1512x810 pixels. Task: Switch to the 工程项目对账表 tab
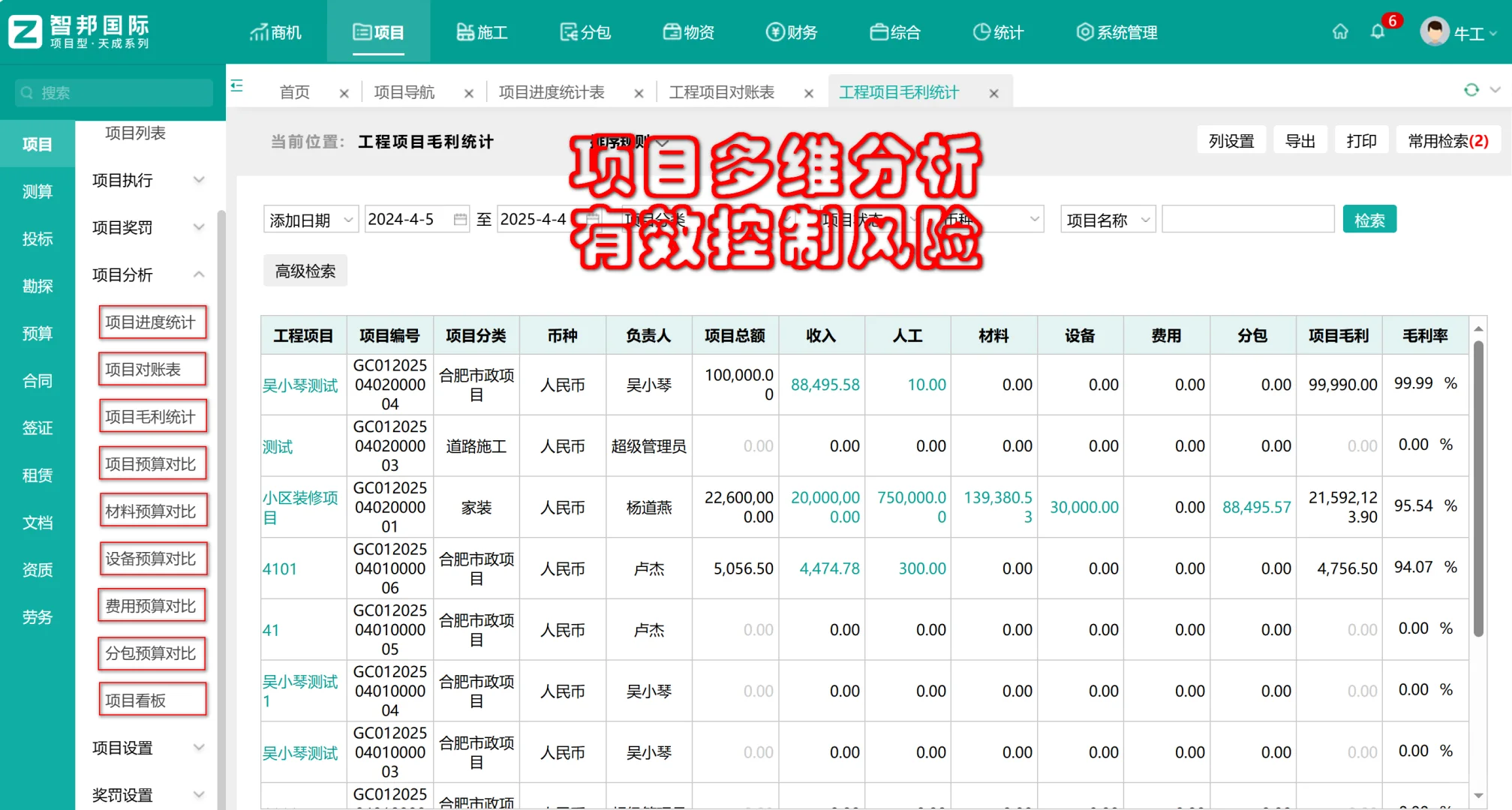tap(722, 91)
